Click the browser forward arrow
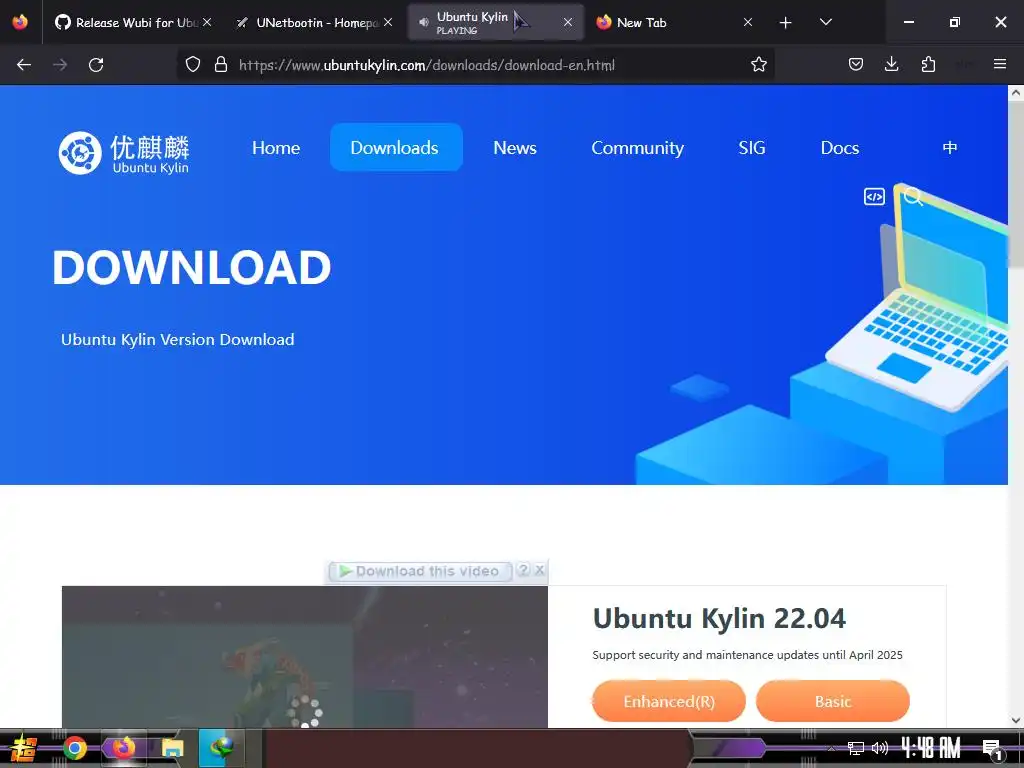This screenshot has width=1024, height=768. coord(60,65)
